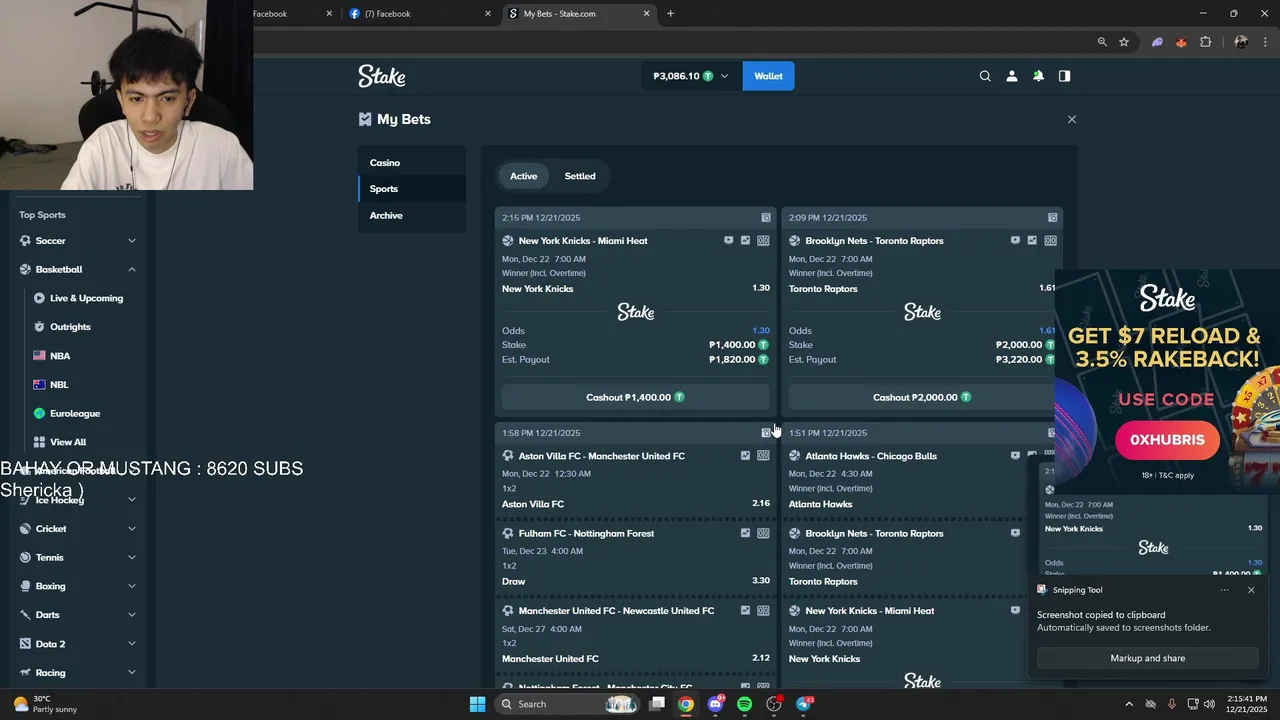Click the Live & Upcoming basketball icon
This screenshot has width=1280, height=720.
click(x=39, y=298)
